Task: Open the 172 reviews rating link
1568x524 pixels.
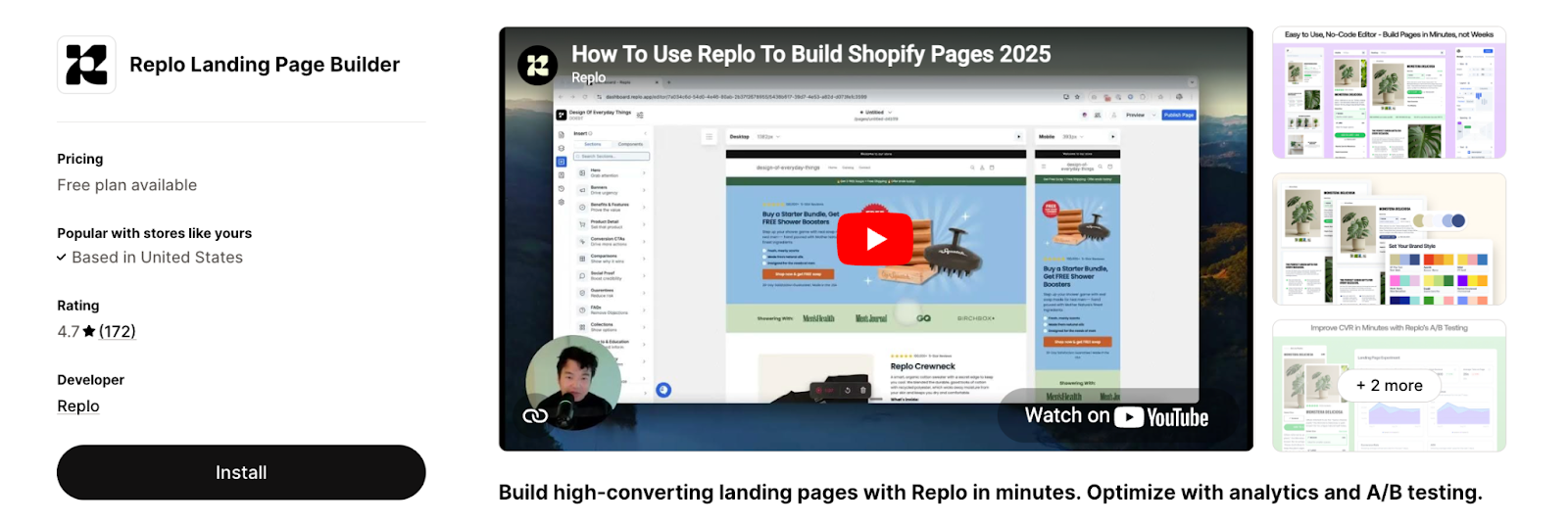Action: click(x=118, y=331)
